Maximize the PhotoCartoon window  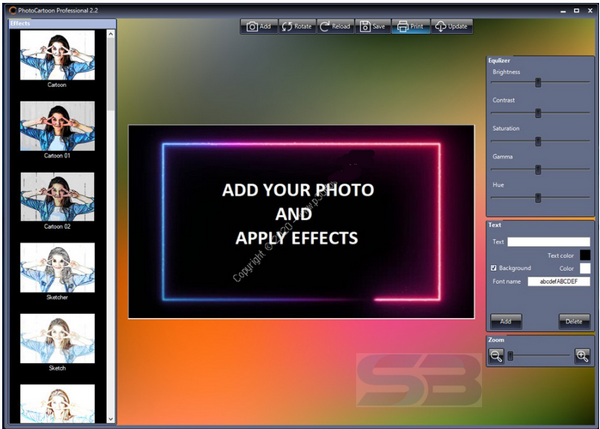click(576, 11)
